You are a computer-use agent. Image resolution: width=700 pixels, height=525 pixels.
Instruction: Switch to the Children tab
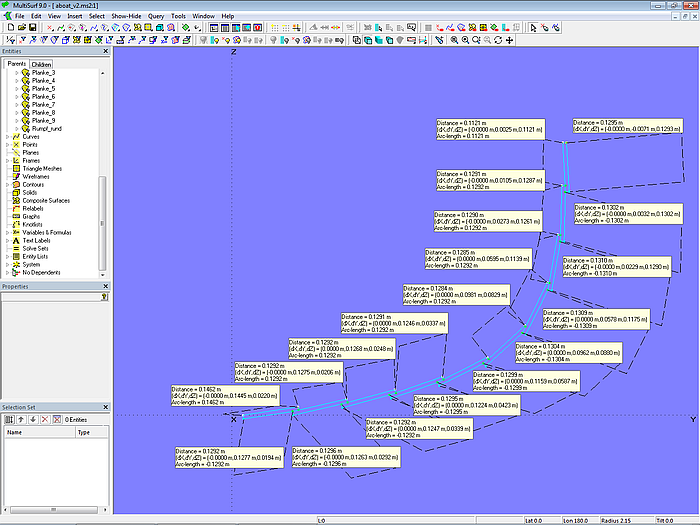click(41, 64)
